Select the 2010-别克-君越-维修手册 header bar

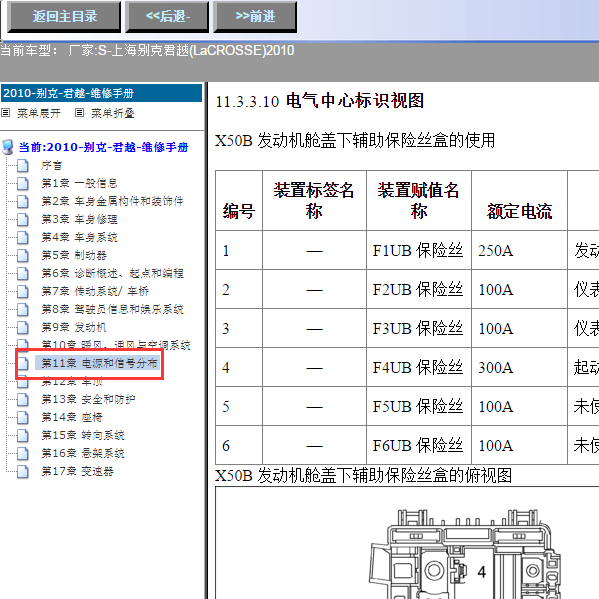[102, 93]
